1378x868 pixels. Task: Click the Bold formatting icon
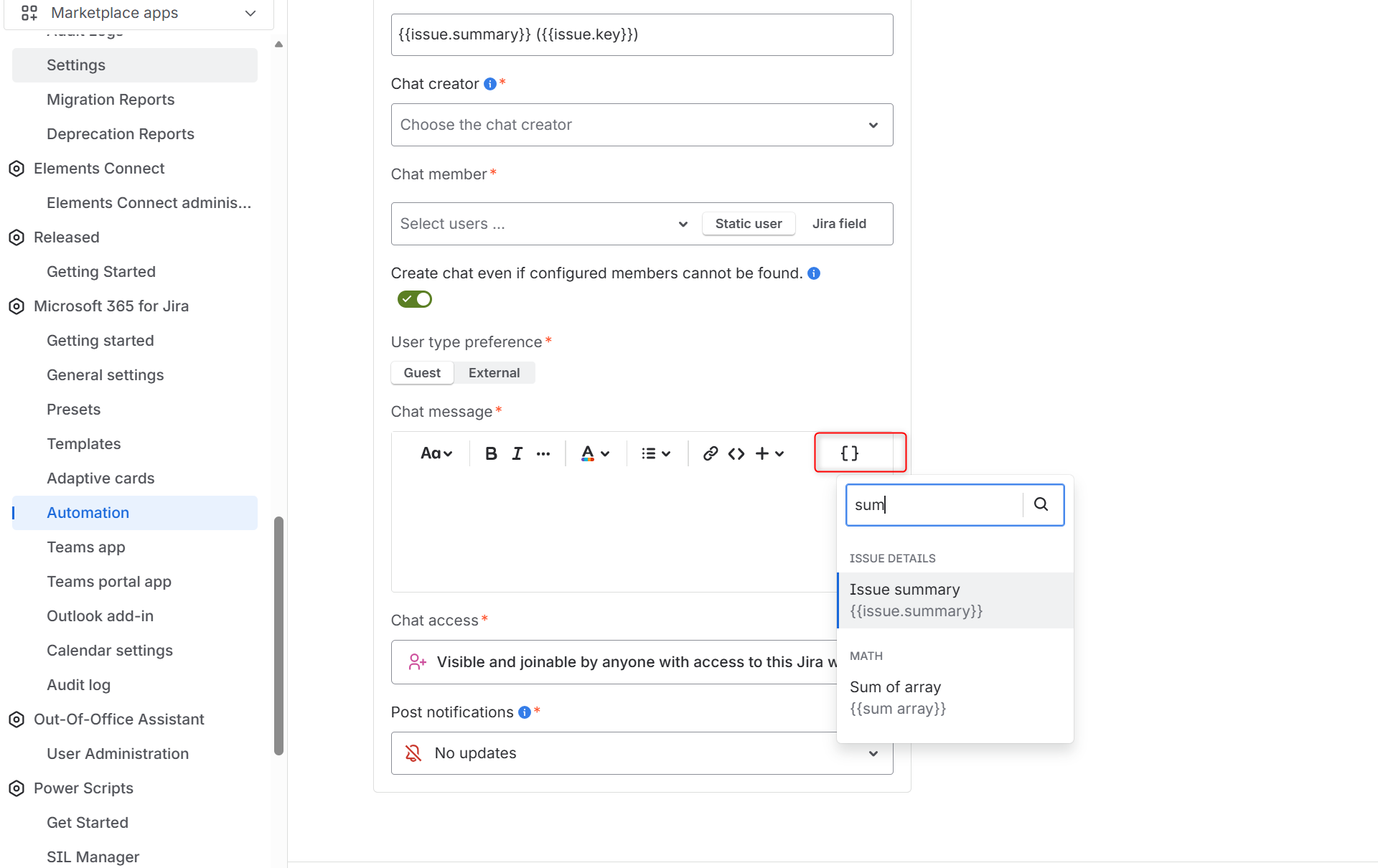tap(491, 453)
